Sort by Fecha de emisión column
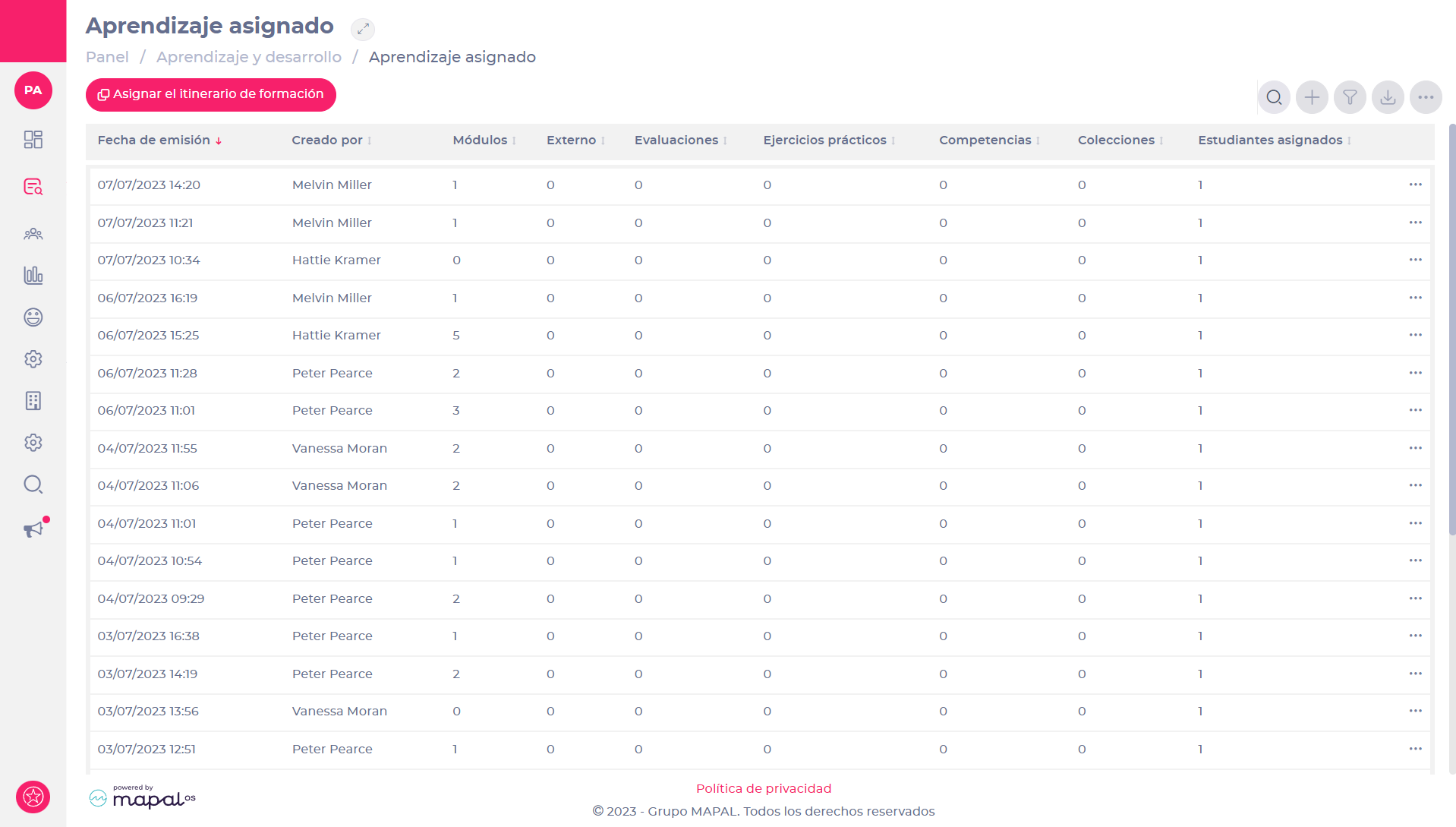 [x=159, y=140]
